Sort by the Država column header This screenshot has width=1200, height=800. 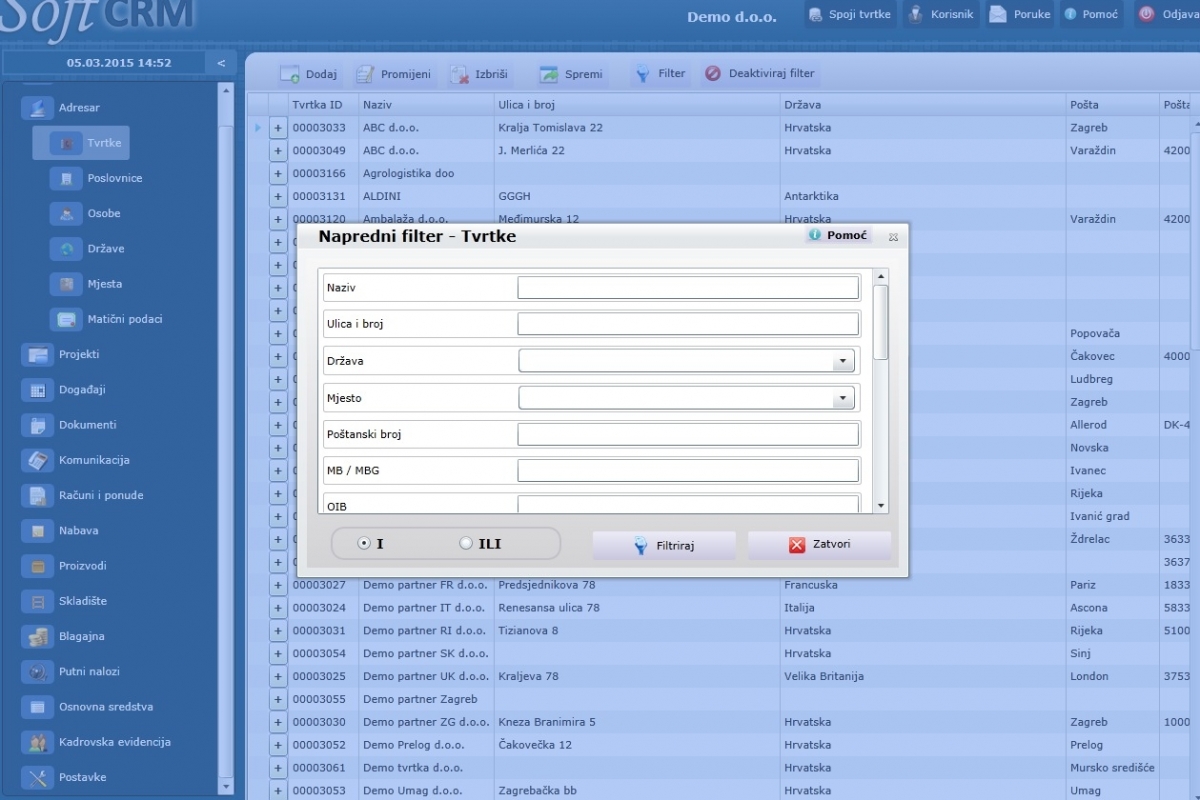click(923, 105)
